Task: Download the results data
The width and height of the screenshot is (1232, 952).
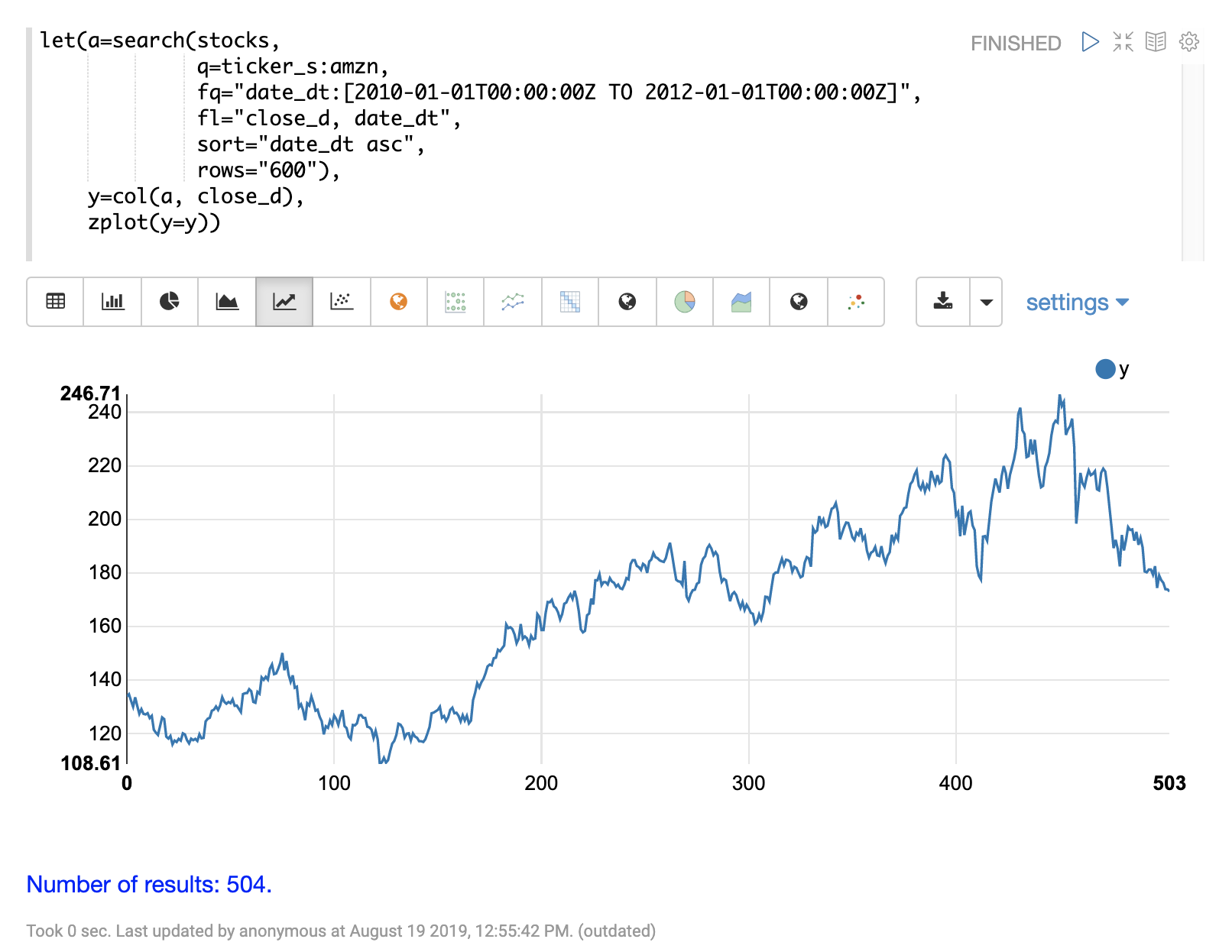Action: (x=943, y=302)
